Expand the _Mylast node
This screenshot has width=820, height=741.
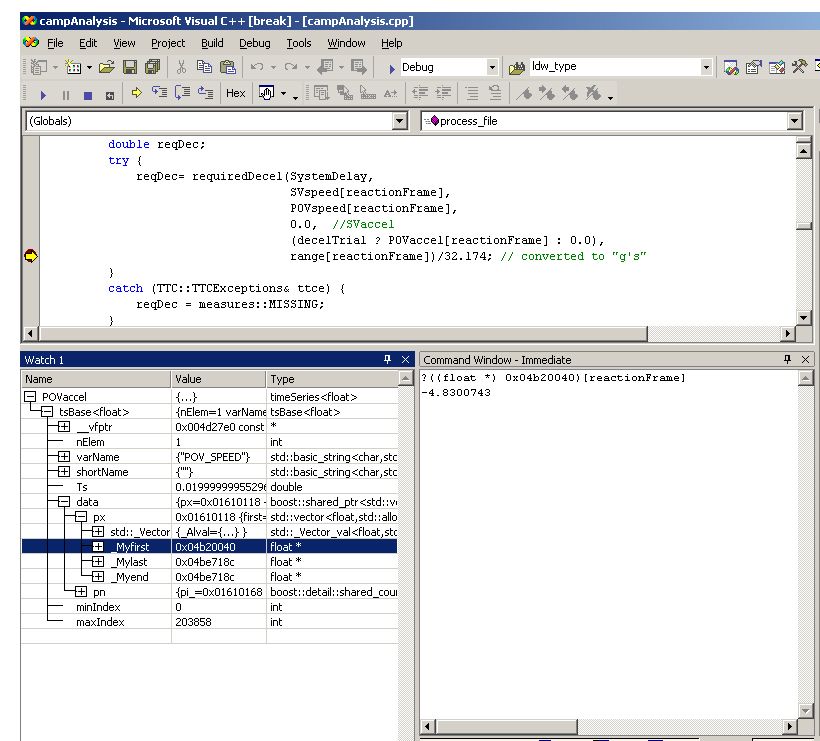click(98, 562)
